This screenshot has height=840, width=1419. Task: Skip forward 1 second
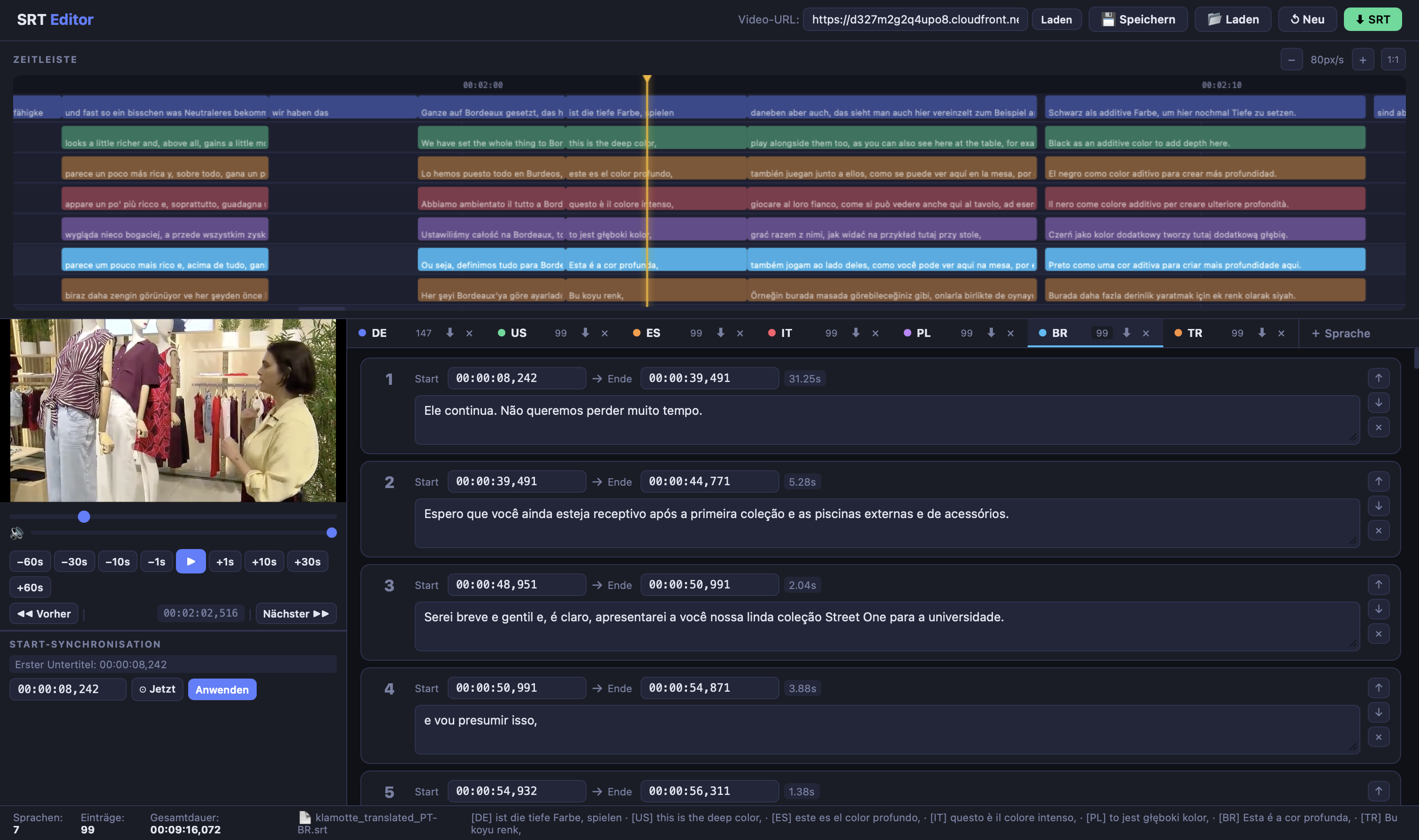[x=225, y=562]
